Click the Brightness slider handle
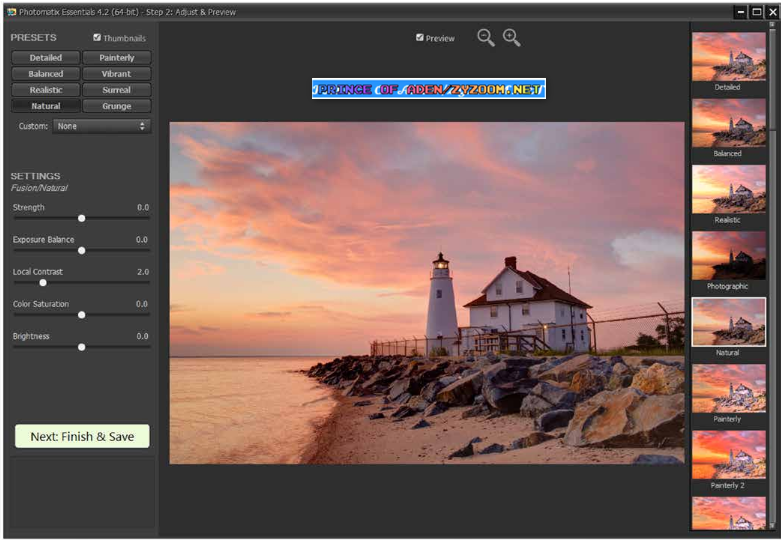Image resolution: width=781 pixels, height=540 pixels. (82, 347)
